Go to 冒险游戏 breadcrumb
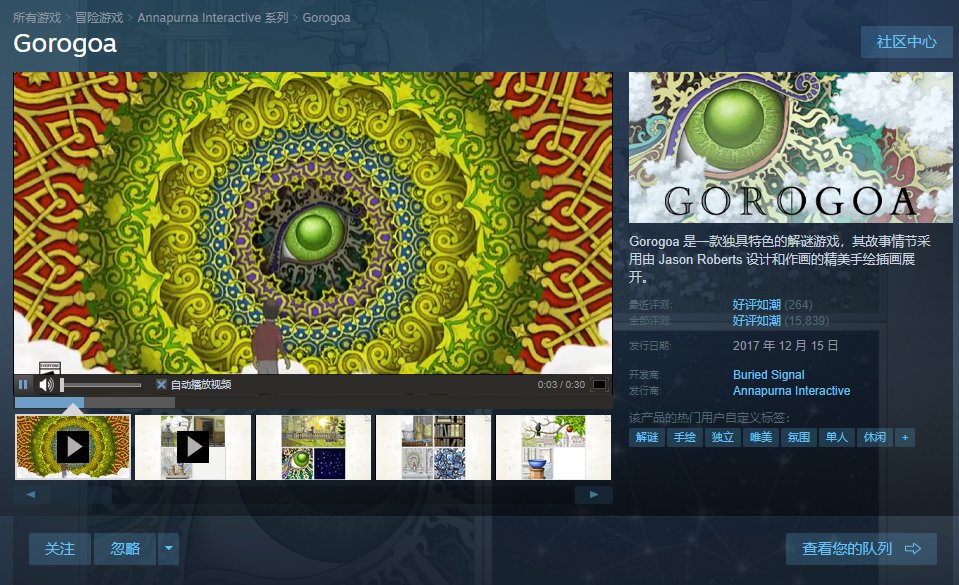This screenshot has height=585, width=959. point(99,18)
